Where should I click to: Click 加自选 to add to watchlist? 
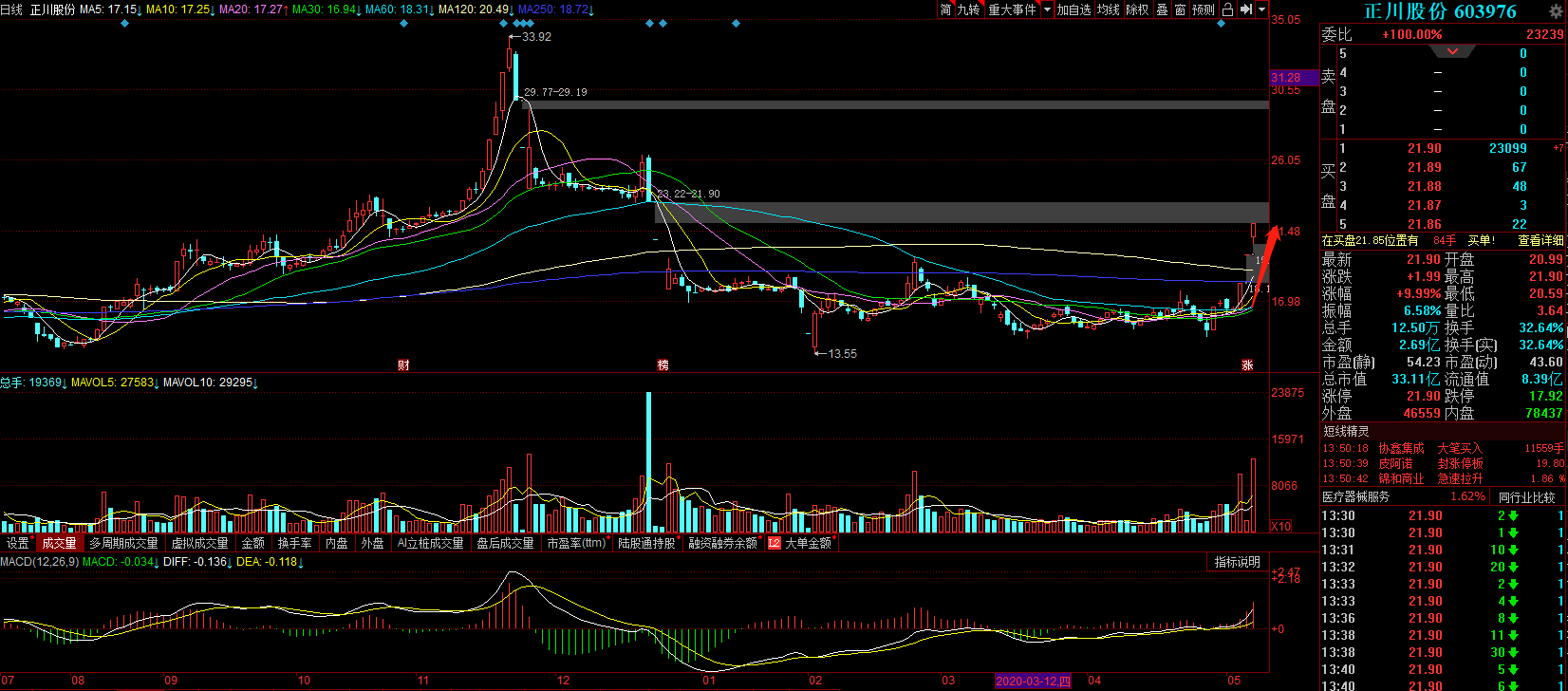click(1073, 9)
